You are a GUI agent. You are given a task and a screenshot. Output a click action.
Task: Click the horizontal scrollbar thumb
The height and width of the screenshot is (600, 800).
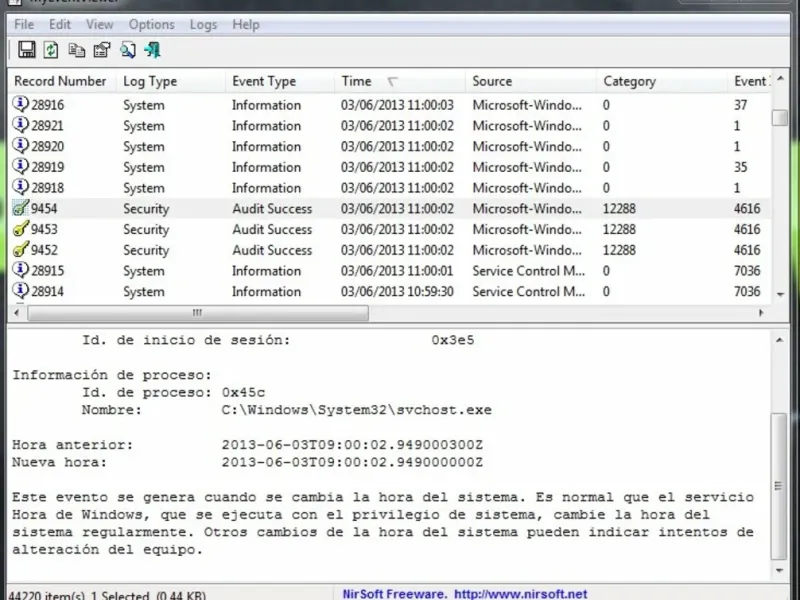point(197,313)
